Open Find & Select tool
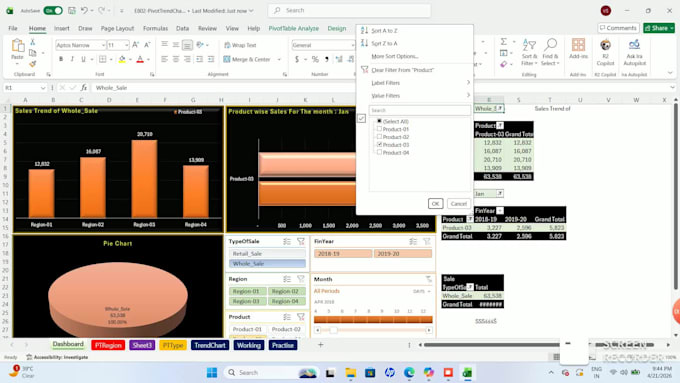The height and width of the screenshot is (383, 680). [x=550, y=52]
